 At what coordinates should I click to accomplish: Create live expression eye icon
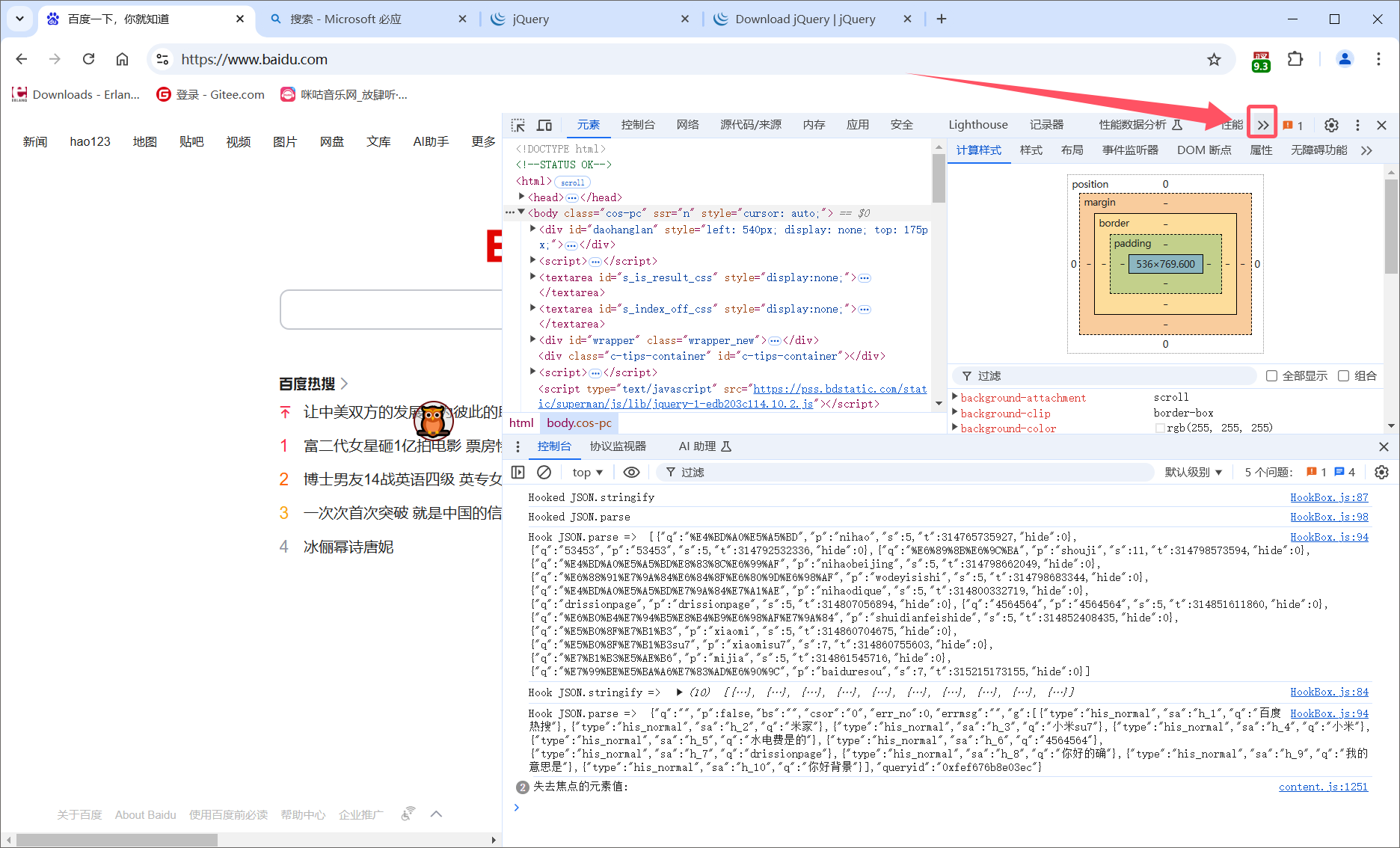coord(631,472)
